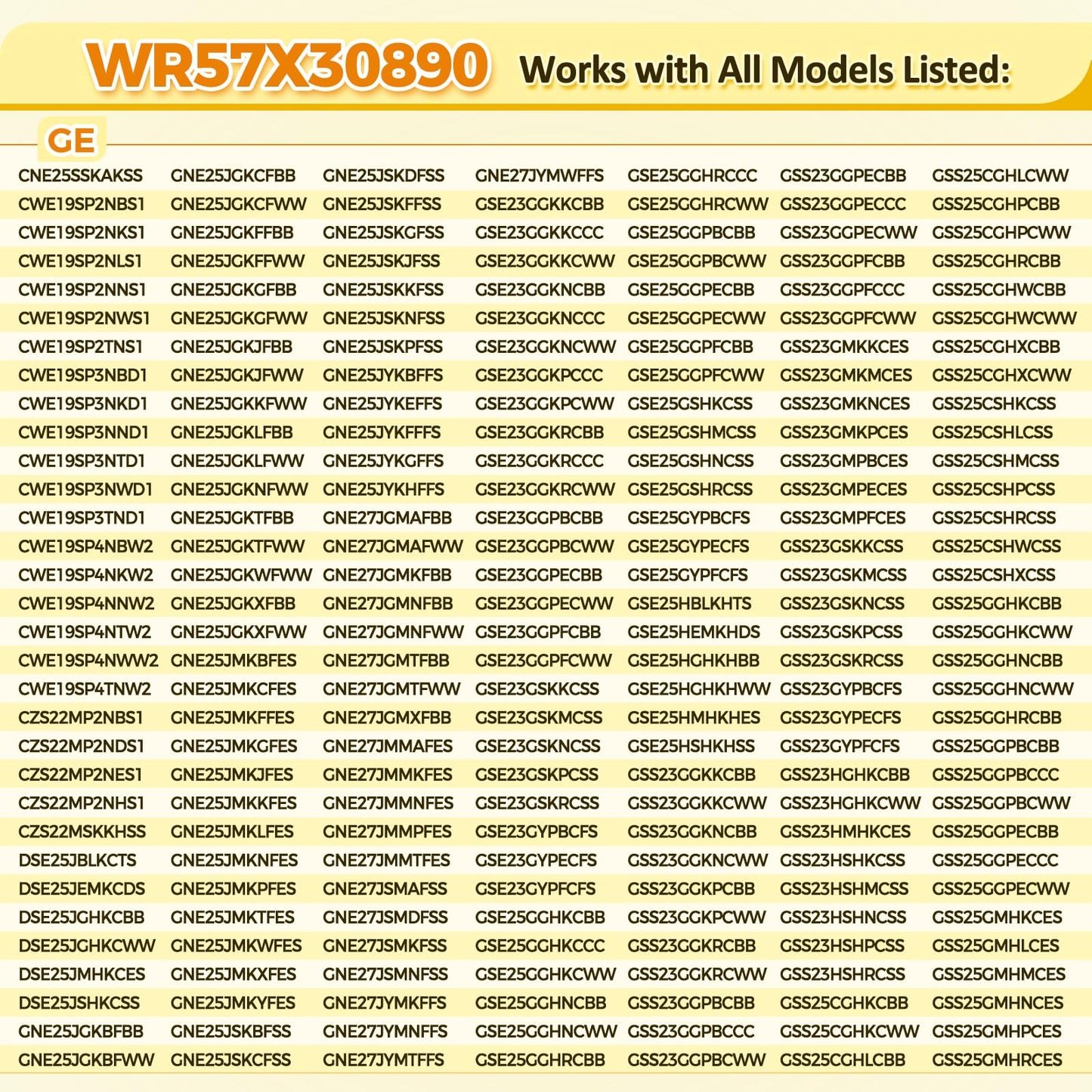This screenshot has height=1092, width=1092.
Task: Select model GNE25JYKHFFS
Action: (384, 490)
